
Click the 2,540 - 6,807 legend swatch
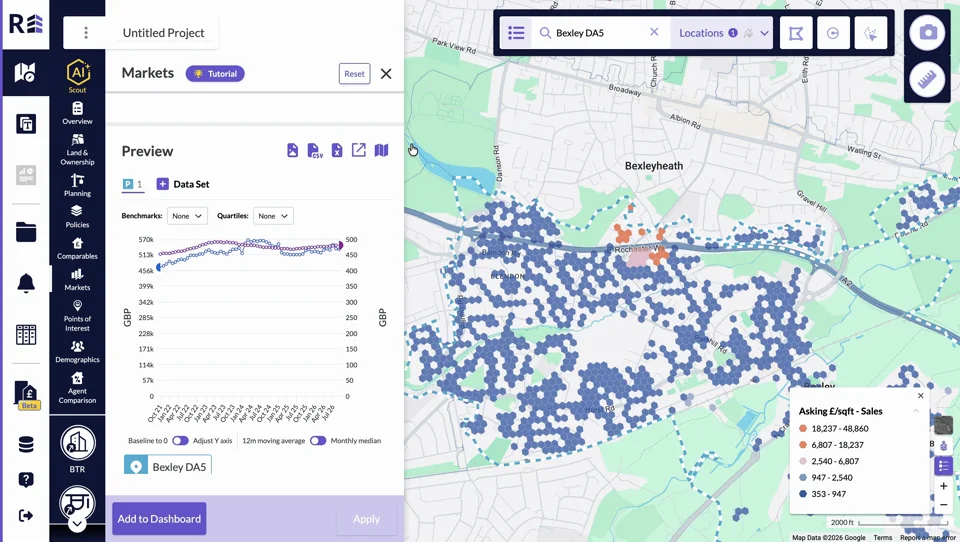(803, 461)
